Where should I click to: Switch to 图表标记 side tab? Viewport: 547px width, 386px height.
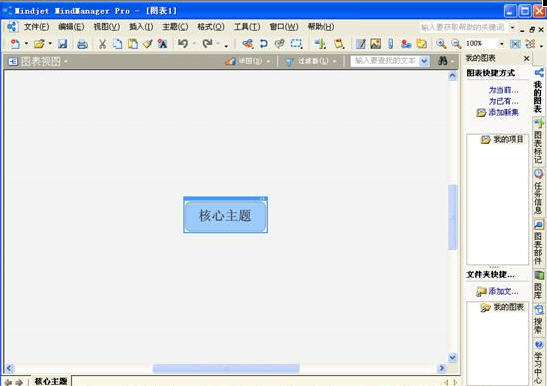539,141
